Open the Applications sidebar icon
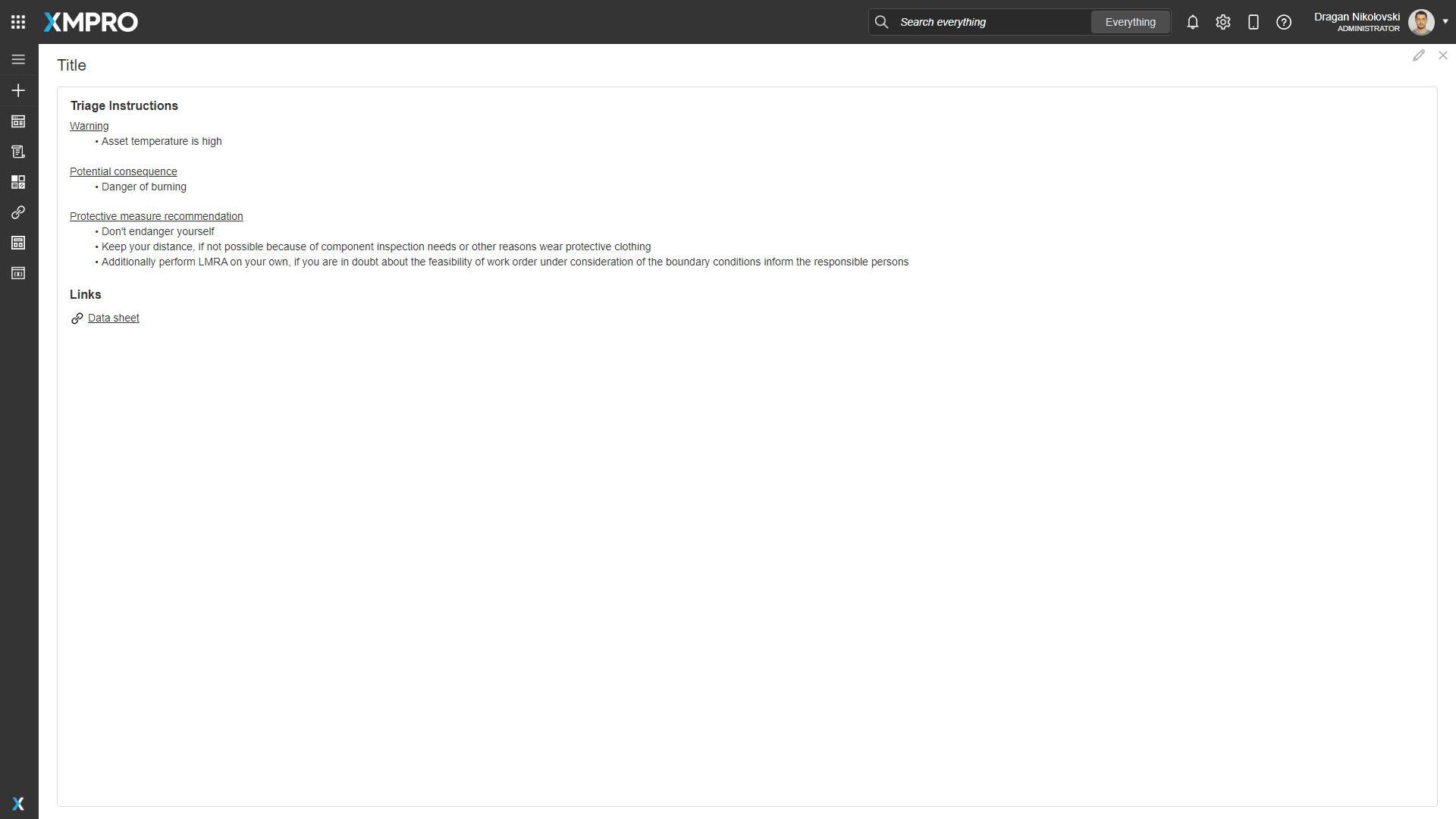 pos(18,121)
